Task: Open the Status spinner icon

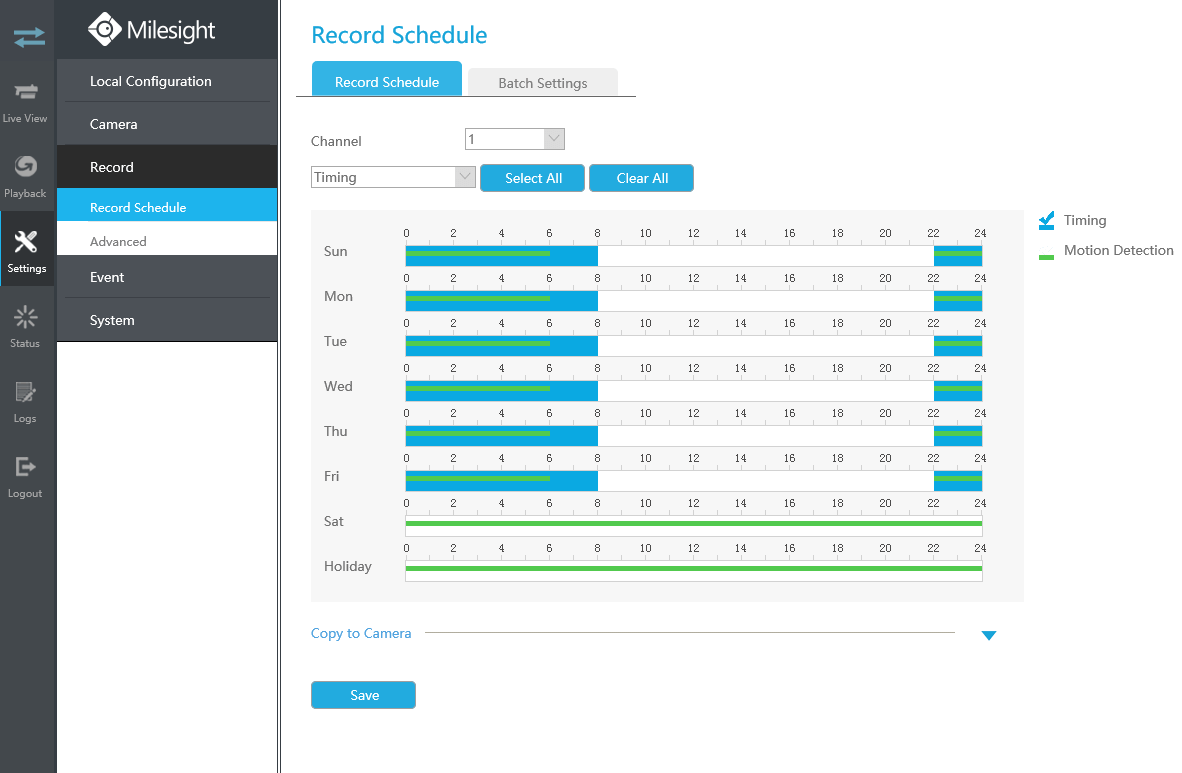Action: 26,318
